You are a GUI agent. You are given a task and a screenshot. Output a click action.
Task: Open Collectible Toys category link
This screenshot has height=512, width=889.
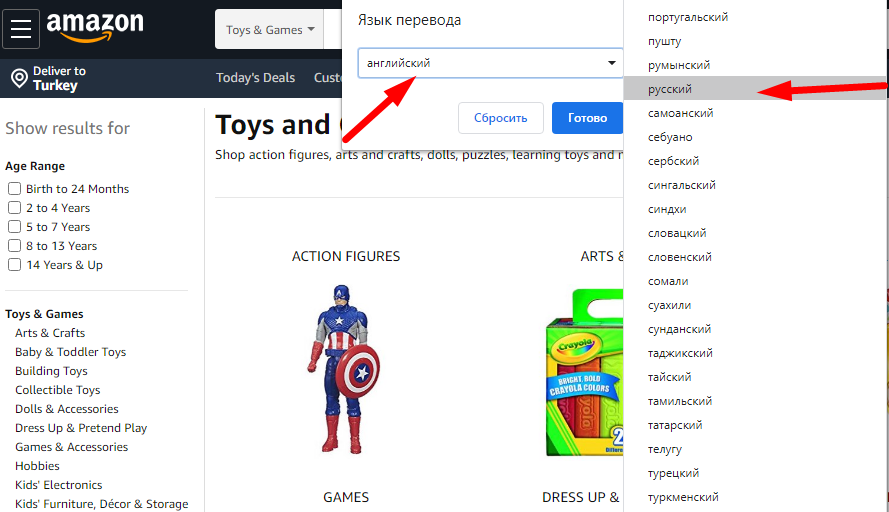click(x=57, y=390)
